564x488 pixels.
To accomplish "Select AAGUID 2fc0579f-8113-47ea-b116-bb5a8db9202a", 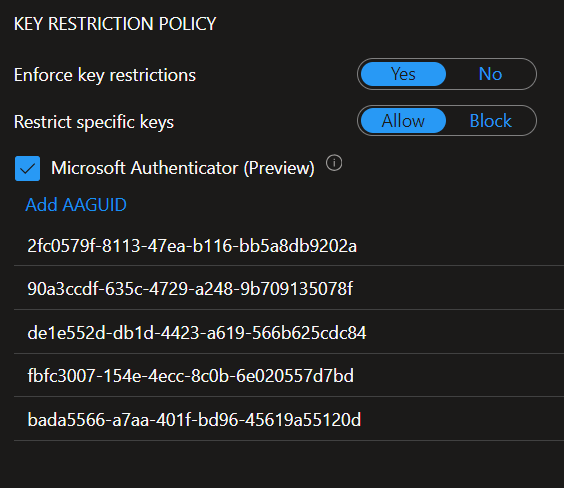I will click(289, 246).
